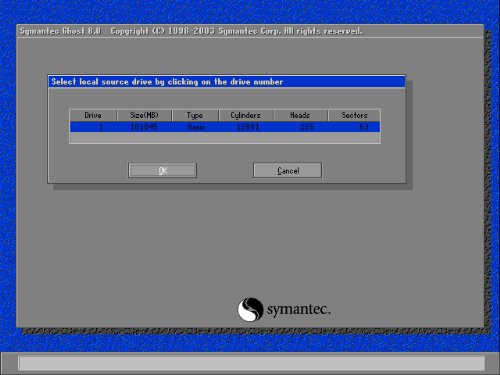Click the dialog title bar reading Select local source drive
500x375 pixels.
(x=227, y=82)
